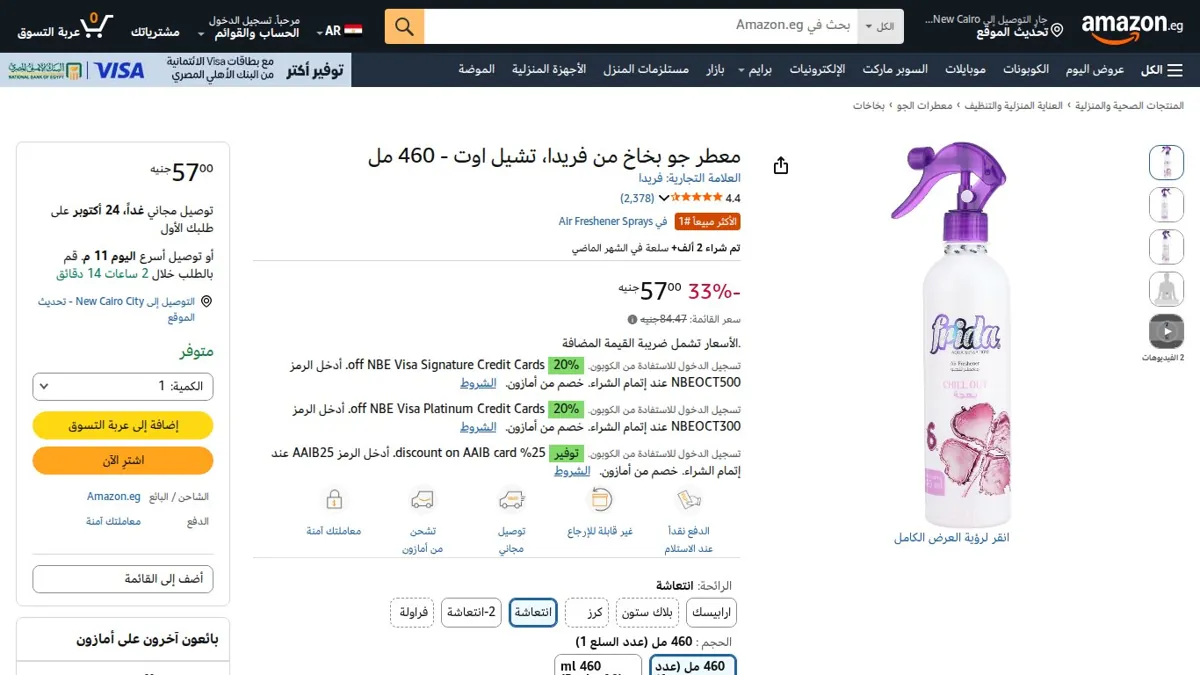Viewport: 1200px width, 675px height.
Task: Click the الدفع نقداً عند الاستلام icon
Action: [688, 500]
